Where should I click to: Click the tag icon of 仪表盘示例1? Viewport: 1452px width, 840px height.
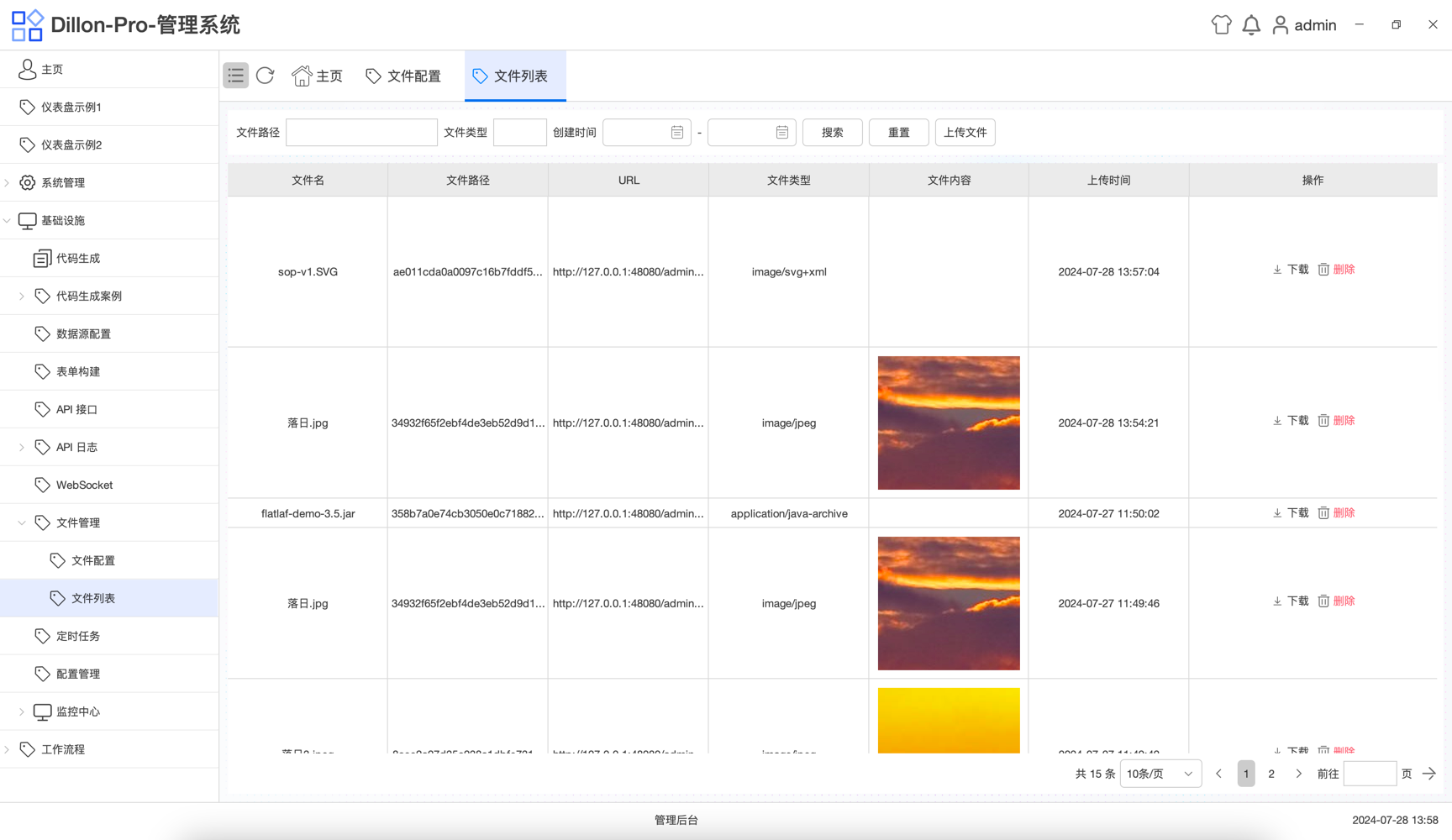point(27,107)
